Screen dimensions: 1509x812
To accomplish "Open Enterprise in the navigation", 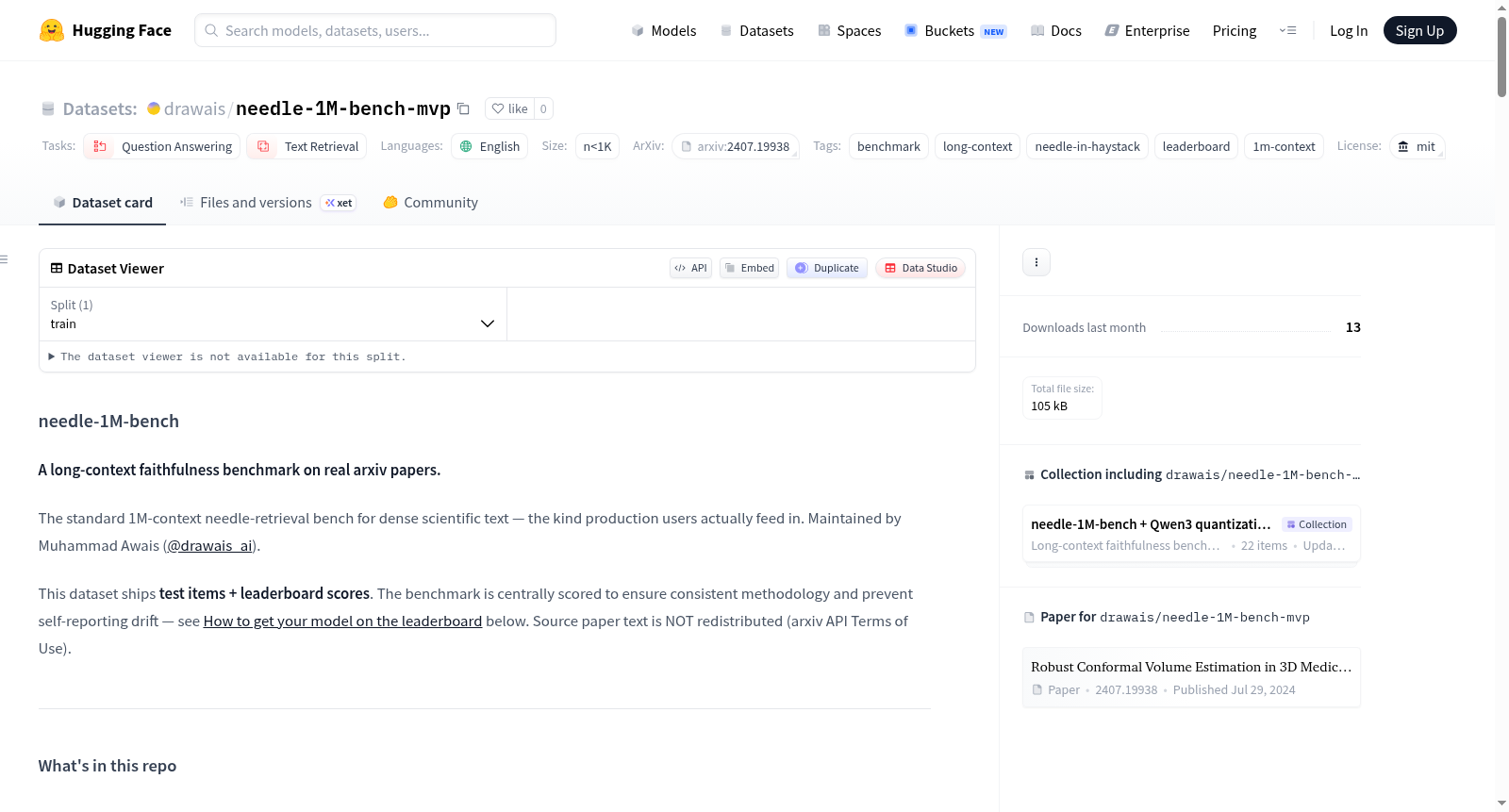I will 1147,30.
